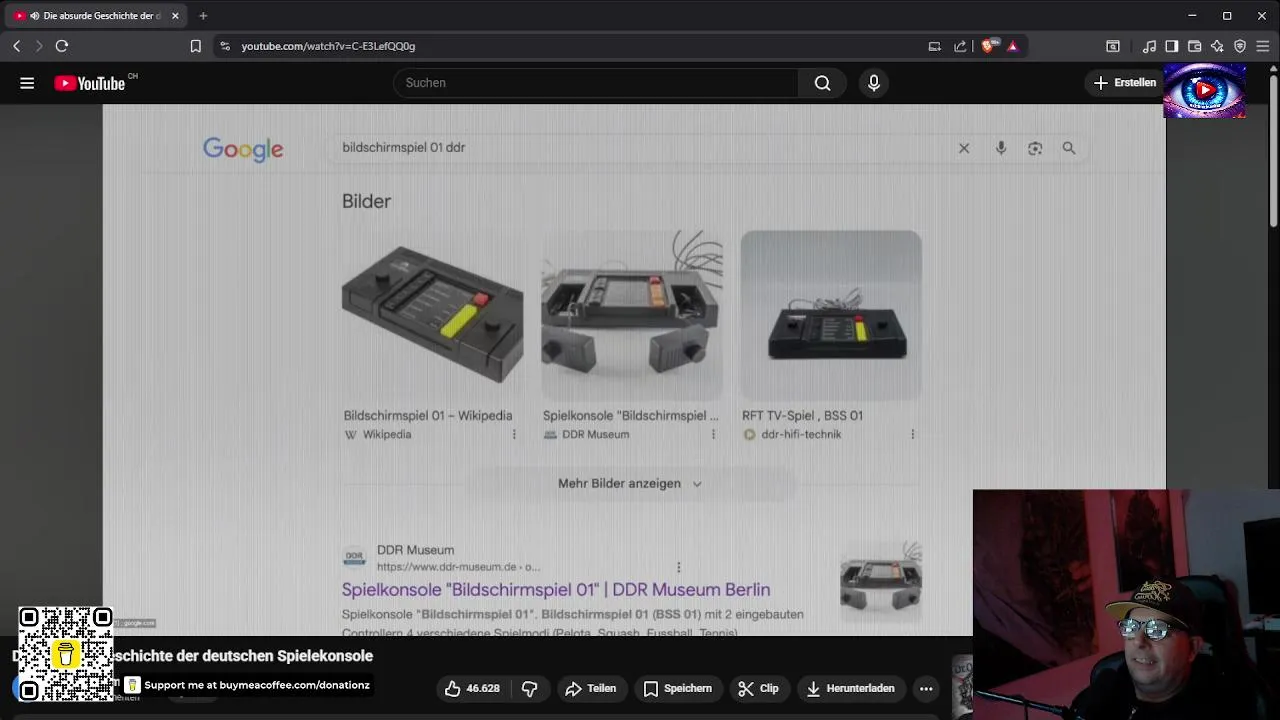Expand 'Mehr Bilder anzeigen'
The width and height of the screenshot is (1280, 720).
pyautogui.click(x=630, y=483)
